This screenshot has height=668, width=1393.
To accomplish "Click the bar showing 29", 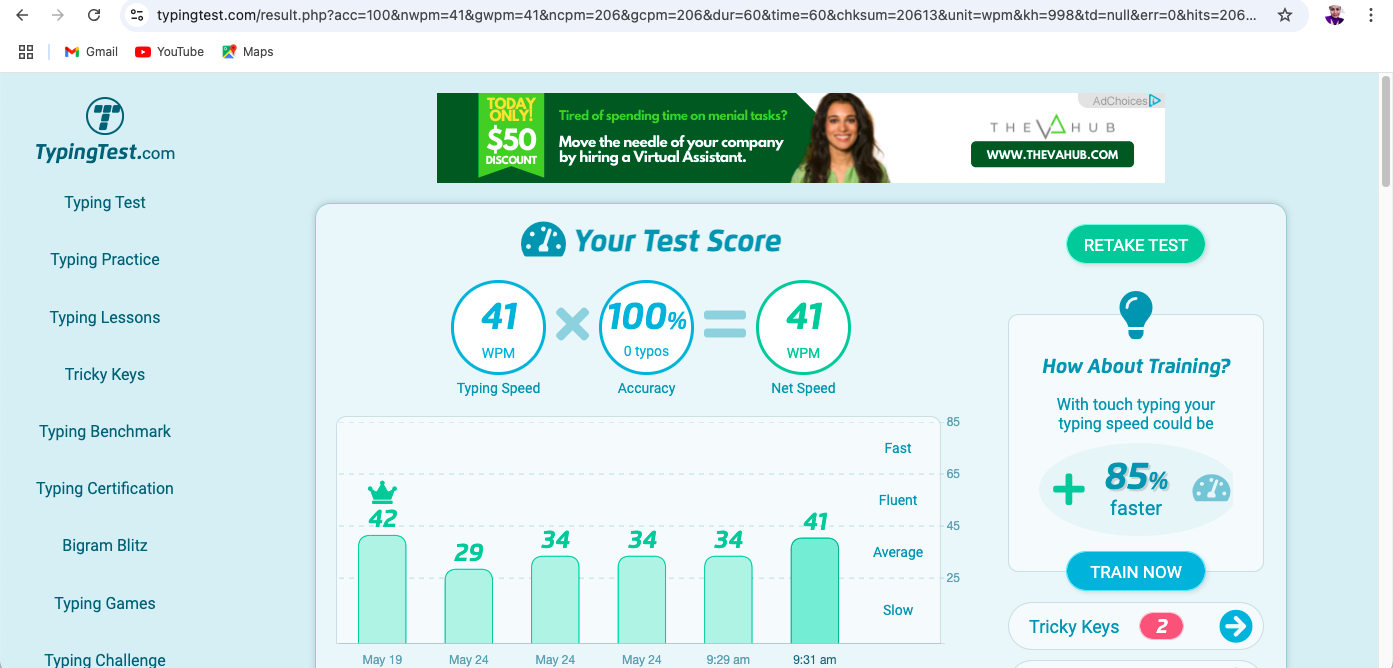I will click(469, 606).
